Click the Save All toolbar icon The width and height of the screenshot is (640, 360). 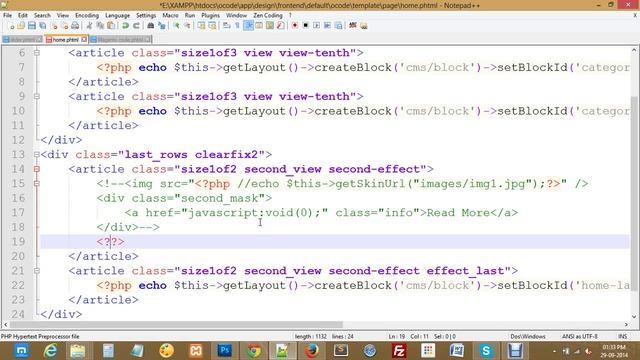pyautogui.click(x=42, y=26)
